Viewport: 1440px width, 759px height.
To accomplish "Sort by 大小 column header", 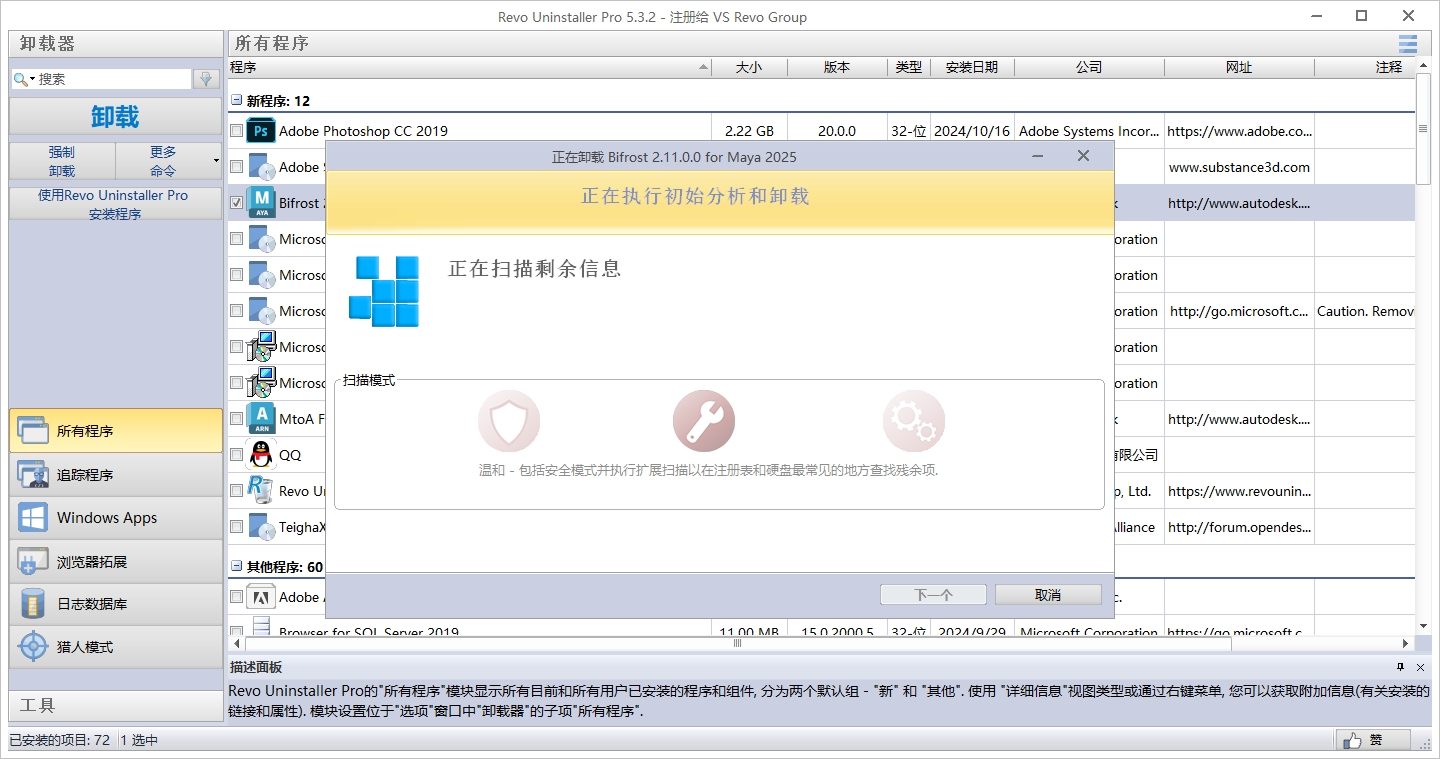I will pyautogui.click(x=749, y=68).
